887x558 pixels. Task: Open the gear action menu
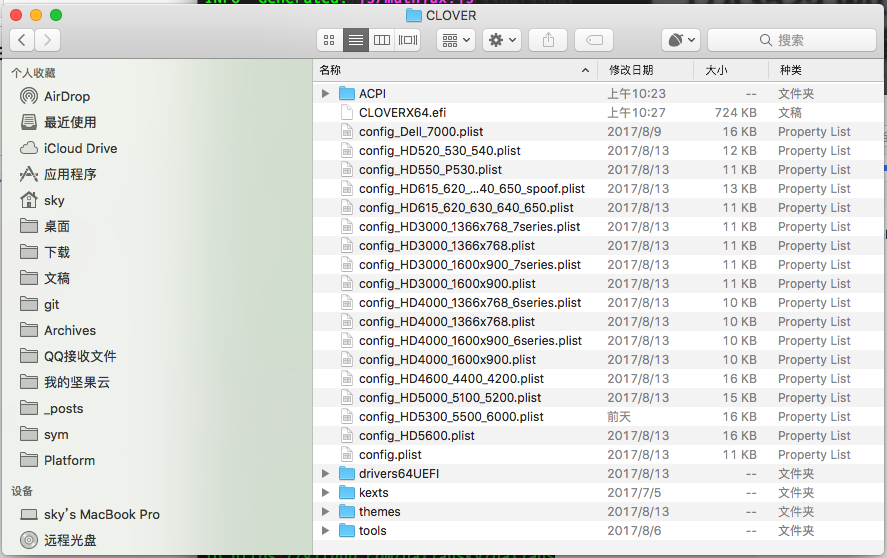502,40
